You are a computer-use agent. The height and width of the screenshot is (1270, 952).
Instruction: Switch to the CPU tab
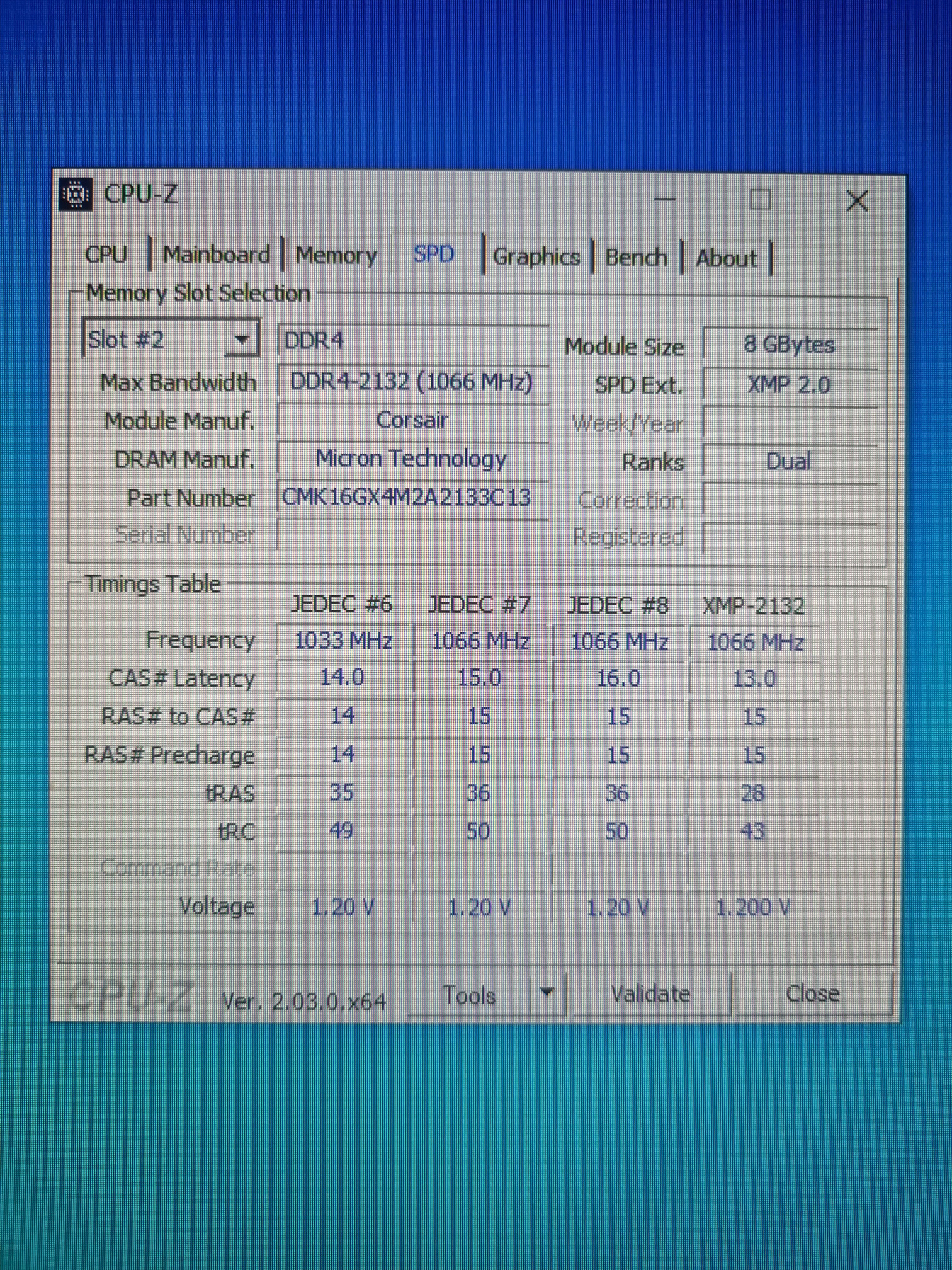pyautogui.click(x=106, y=254)
